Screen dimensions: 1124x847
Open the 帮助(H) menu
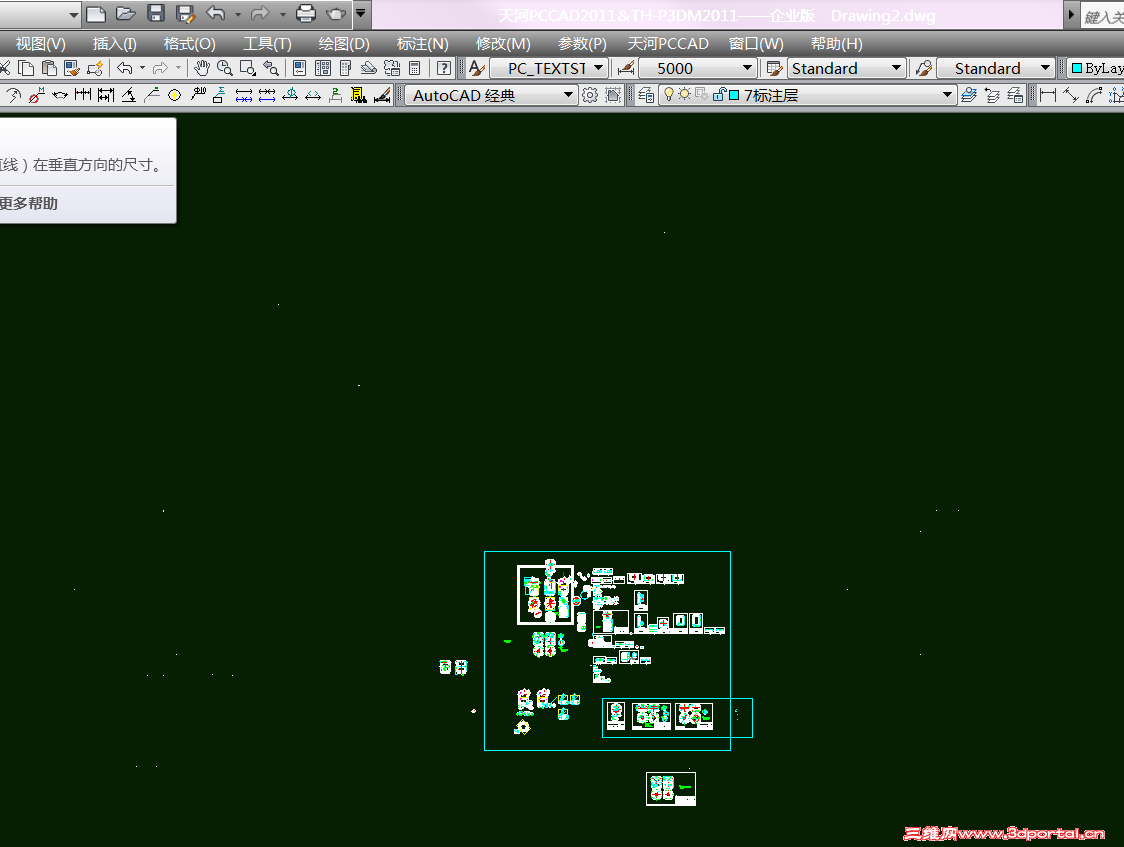click(x=837, y=44)
